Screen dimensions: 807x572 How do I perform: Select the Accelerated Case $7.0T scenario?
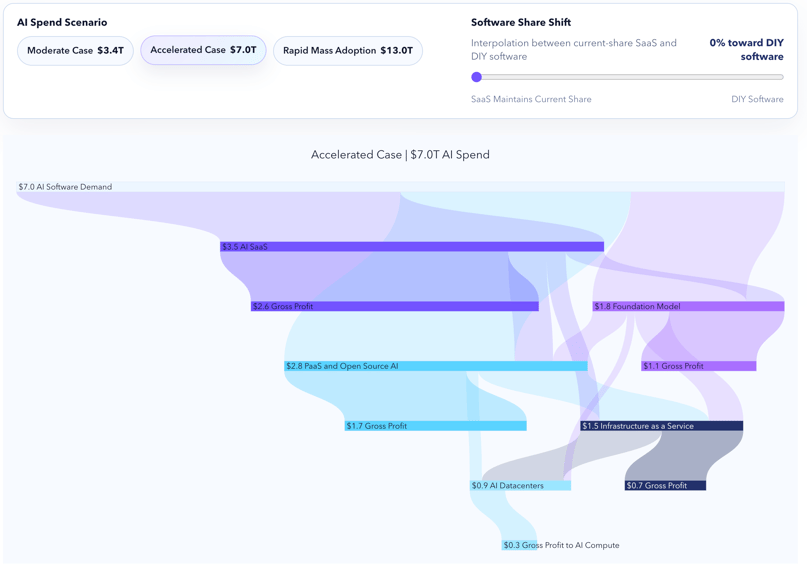[x=203, y=50]
